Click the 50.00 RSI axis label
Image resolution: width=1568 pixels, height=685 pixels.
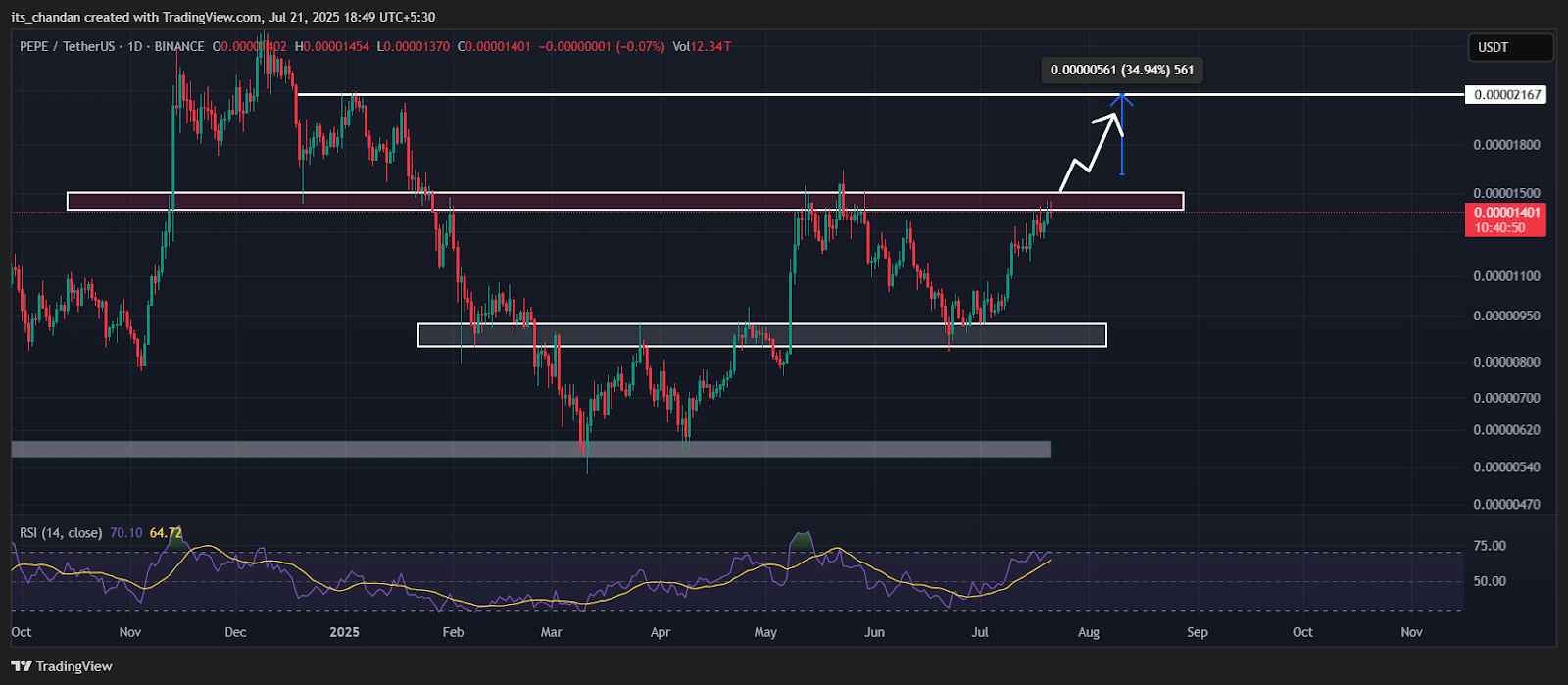1490,581
